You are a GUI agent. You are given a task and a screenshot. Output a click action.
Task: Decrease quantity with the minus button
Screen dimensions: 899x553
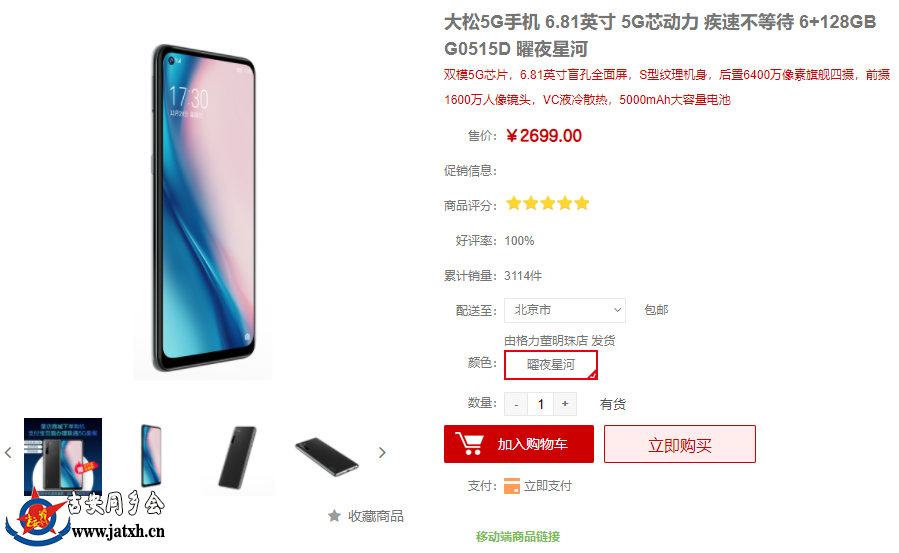pyautogui.click(x=516, y=404)
